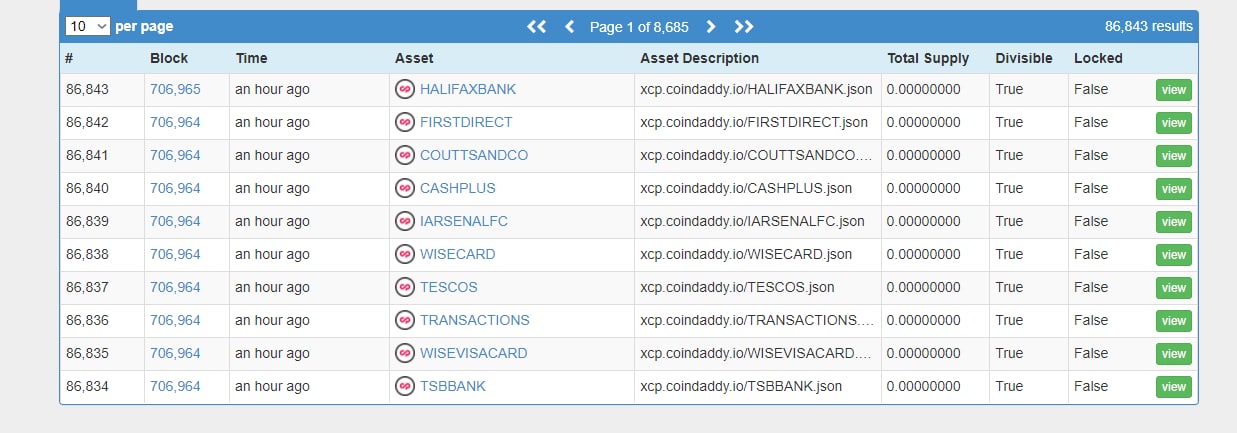1237x433 pixels.
Task: Open the COUTTSANDCO asset link
Action: pos(474,155)
